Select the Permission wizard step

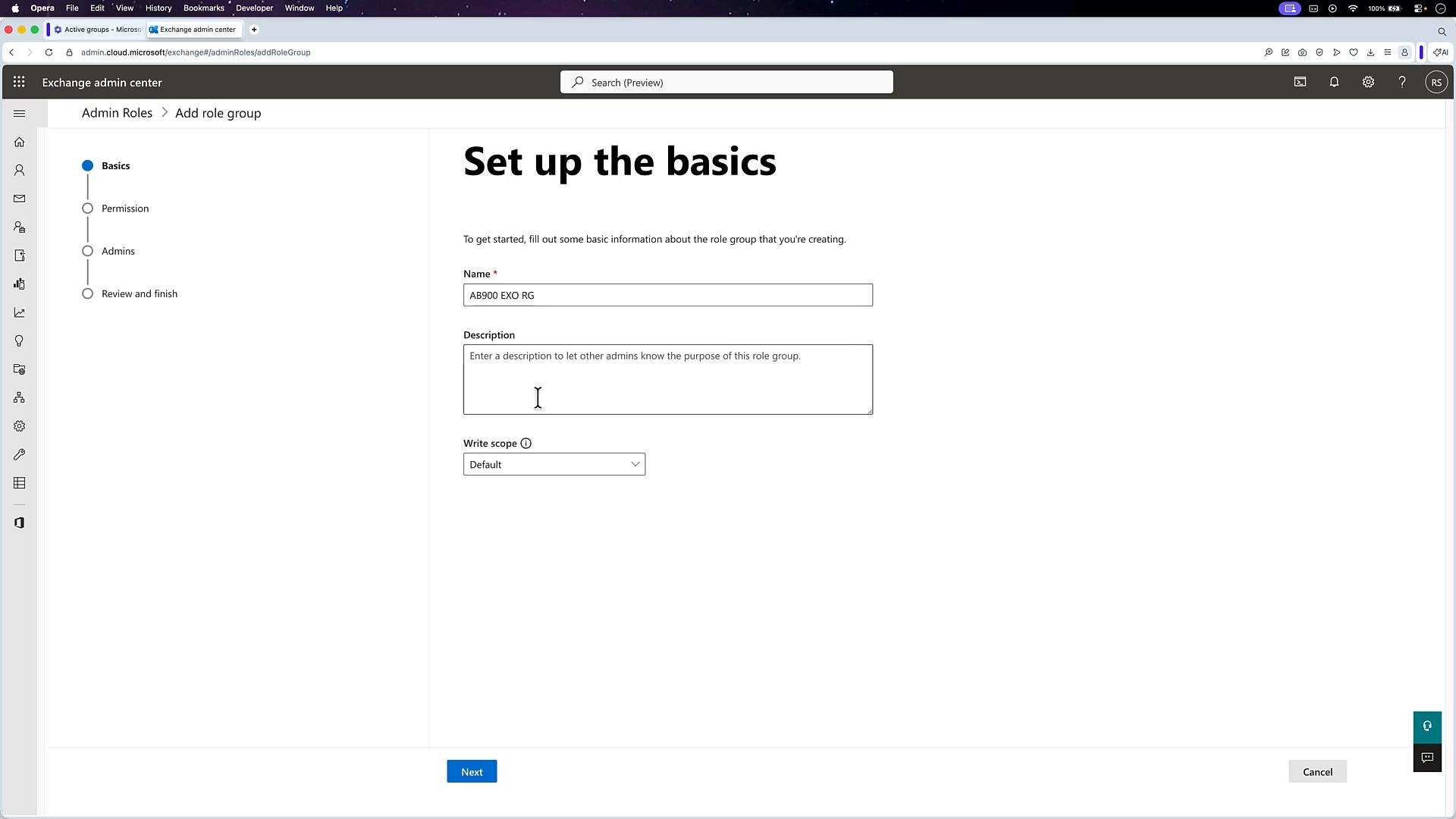point(116,209)
